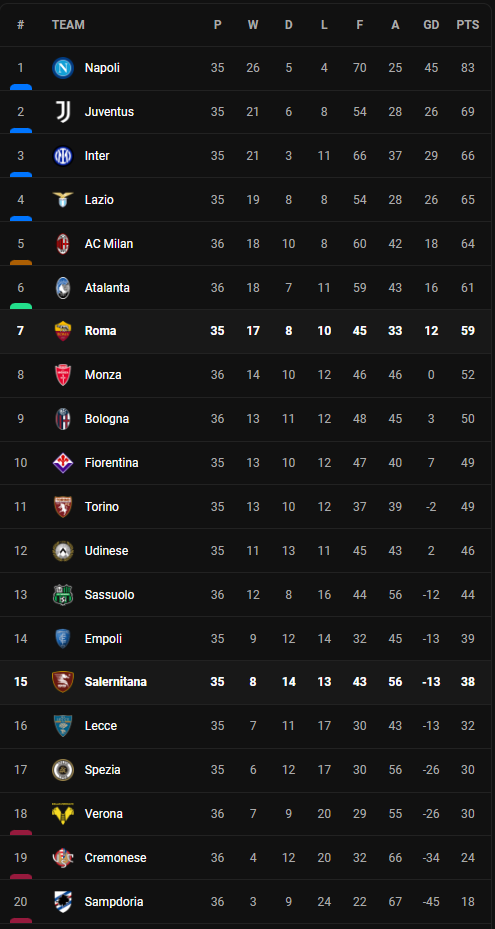Click the Atalanta club crest
Viewport: 495px width, 929px height.
pos(62,288)
